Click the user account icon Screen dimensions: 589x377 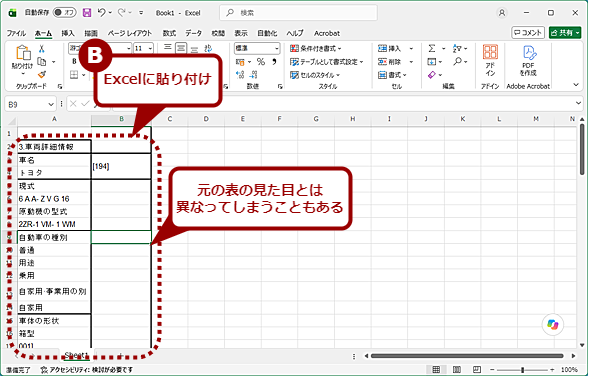(501, 13)
